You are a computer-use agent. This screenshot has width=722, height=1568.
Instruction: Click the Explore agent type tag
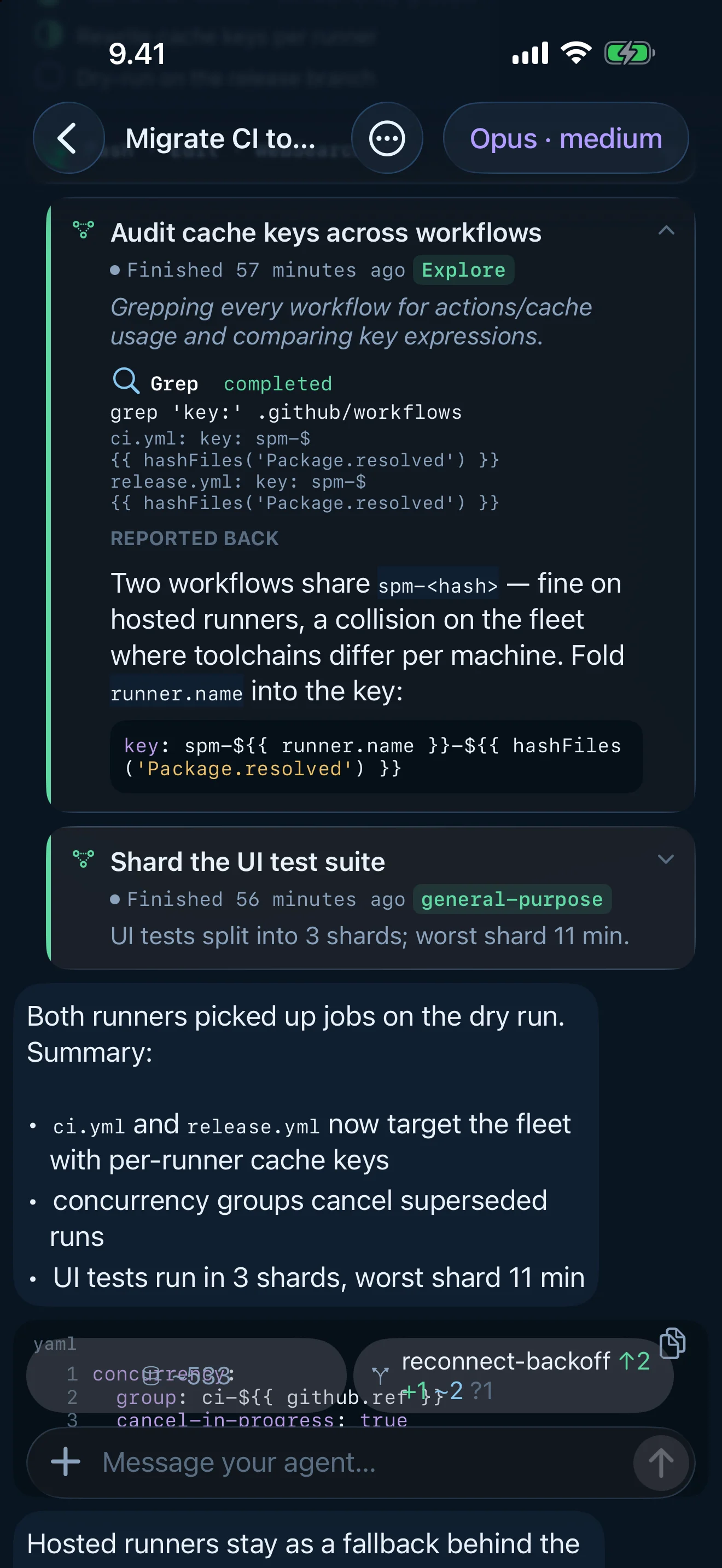click(463, 270)
